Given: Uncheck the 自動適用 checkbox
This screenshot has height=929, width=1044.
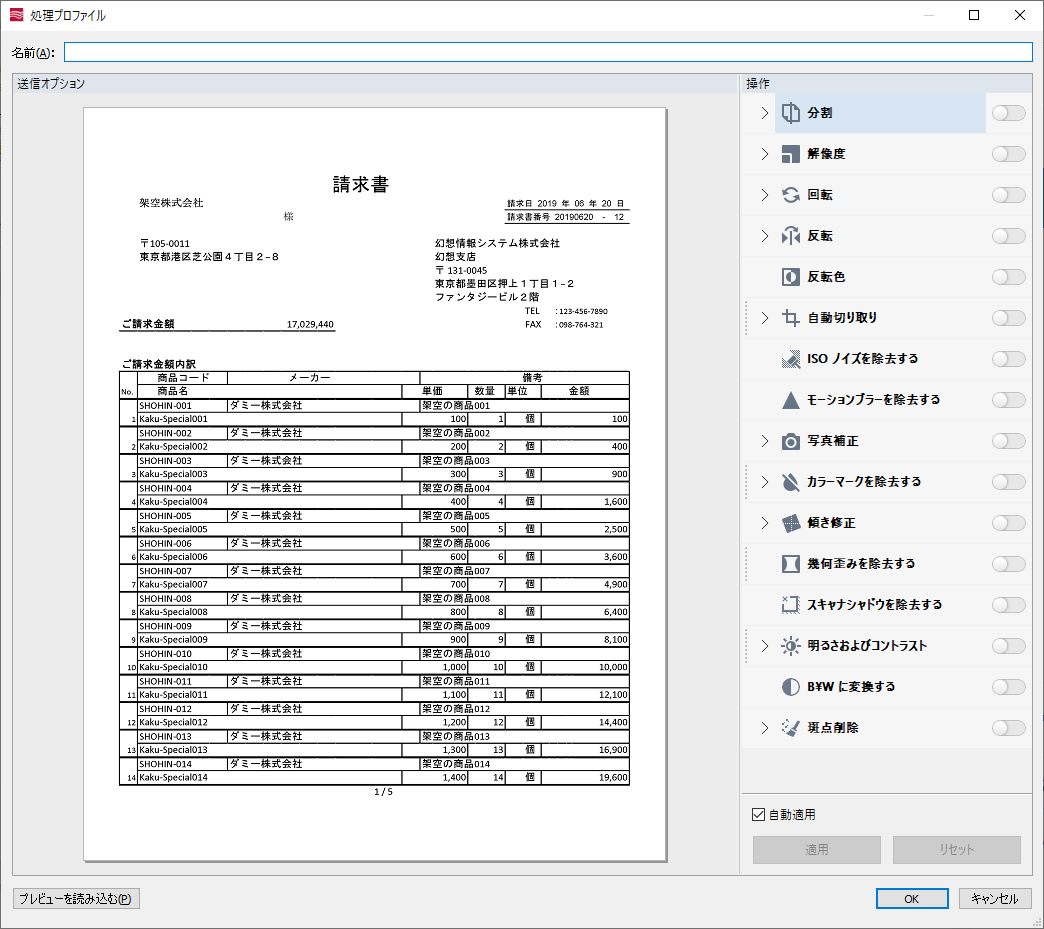Looking at the screenshot, I should pos(759,815).
